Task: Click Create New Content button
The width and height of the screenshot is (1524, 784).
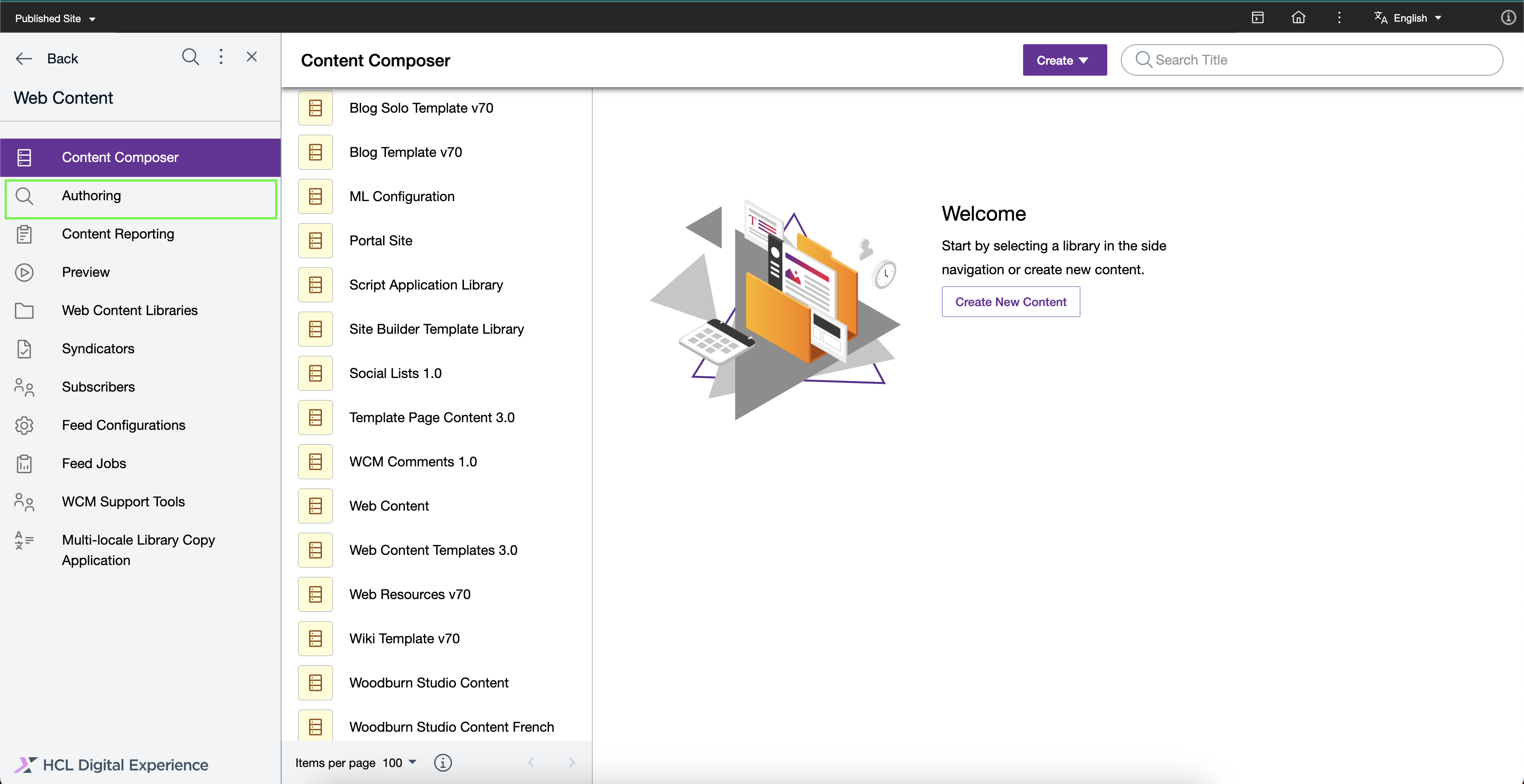Action: pos(1010,302)
